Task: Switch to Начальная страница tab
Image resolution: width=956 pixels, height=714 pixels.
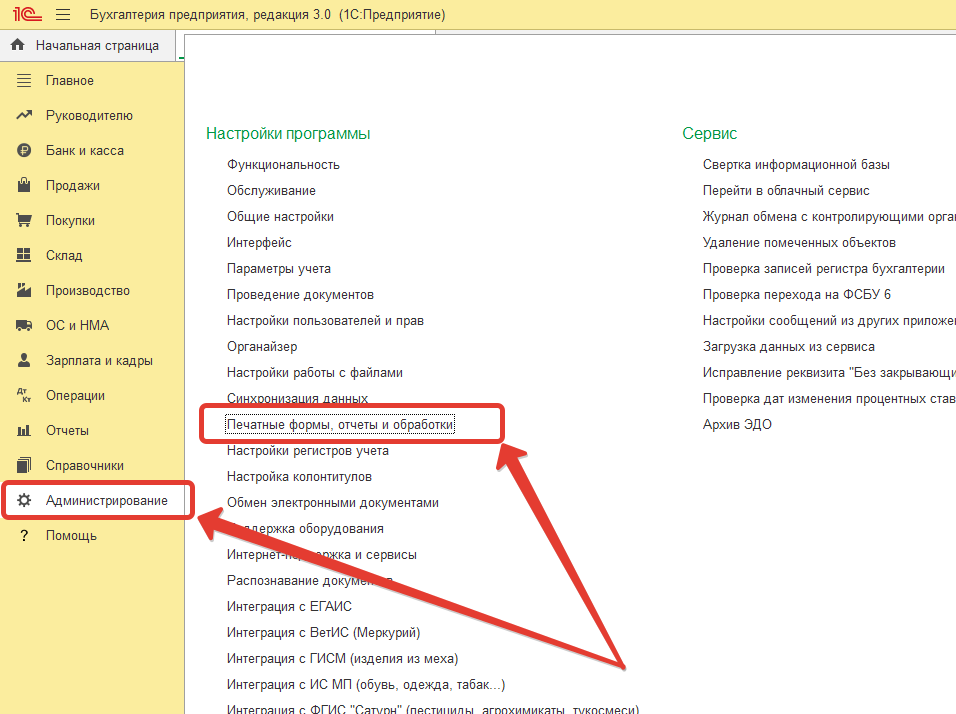Action: pyautogui.click(x=88, y=45)
